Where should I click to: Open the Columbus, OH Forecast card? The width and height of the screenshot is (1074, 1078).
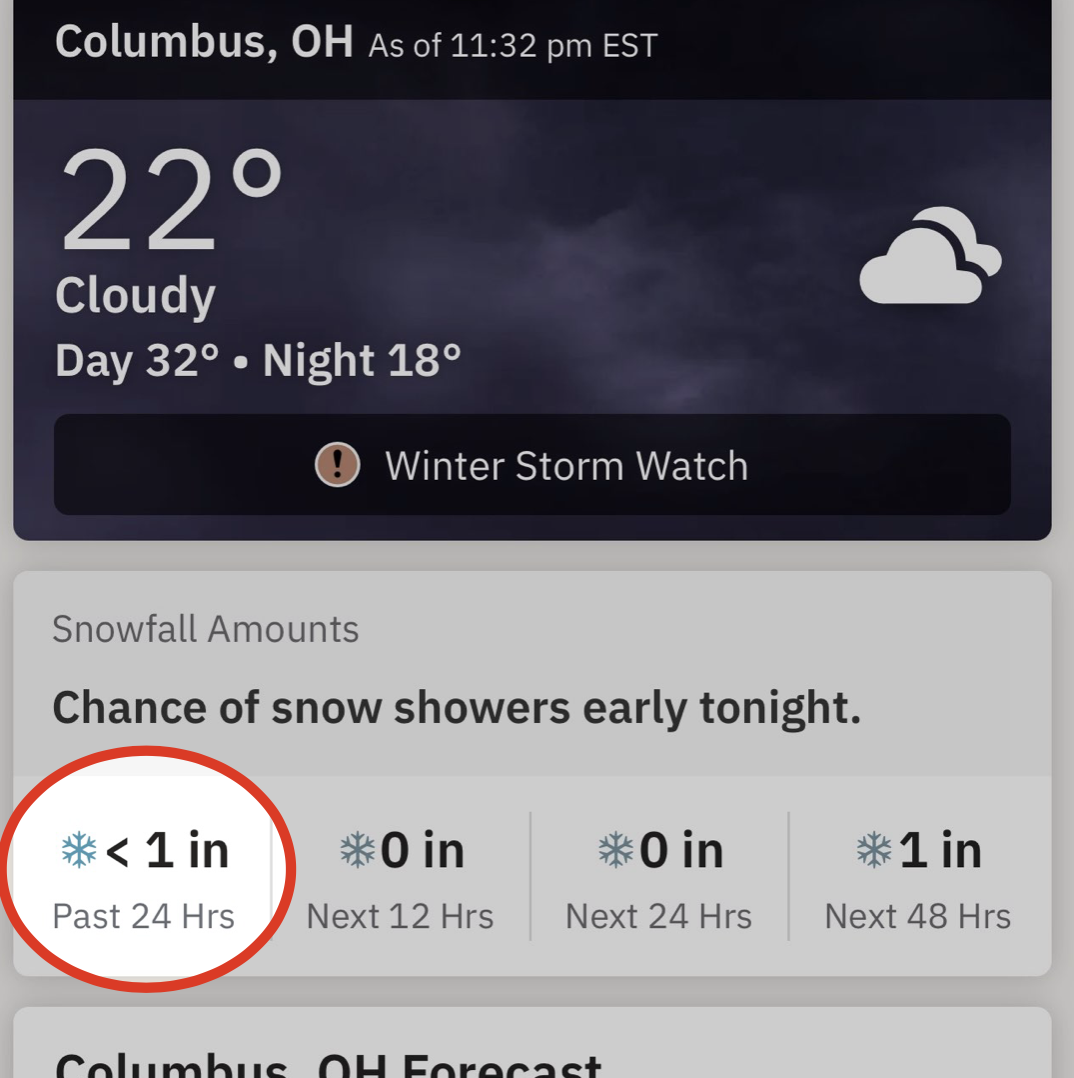[x=330, y=1060]
